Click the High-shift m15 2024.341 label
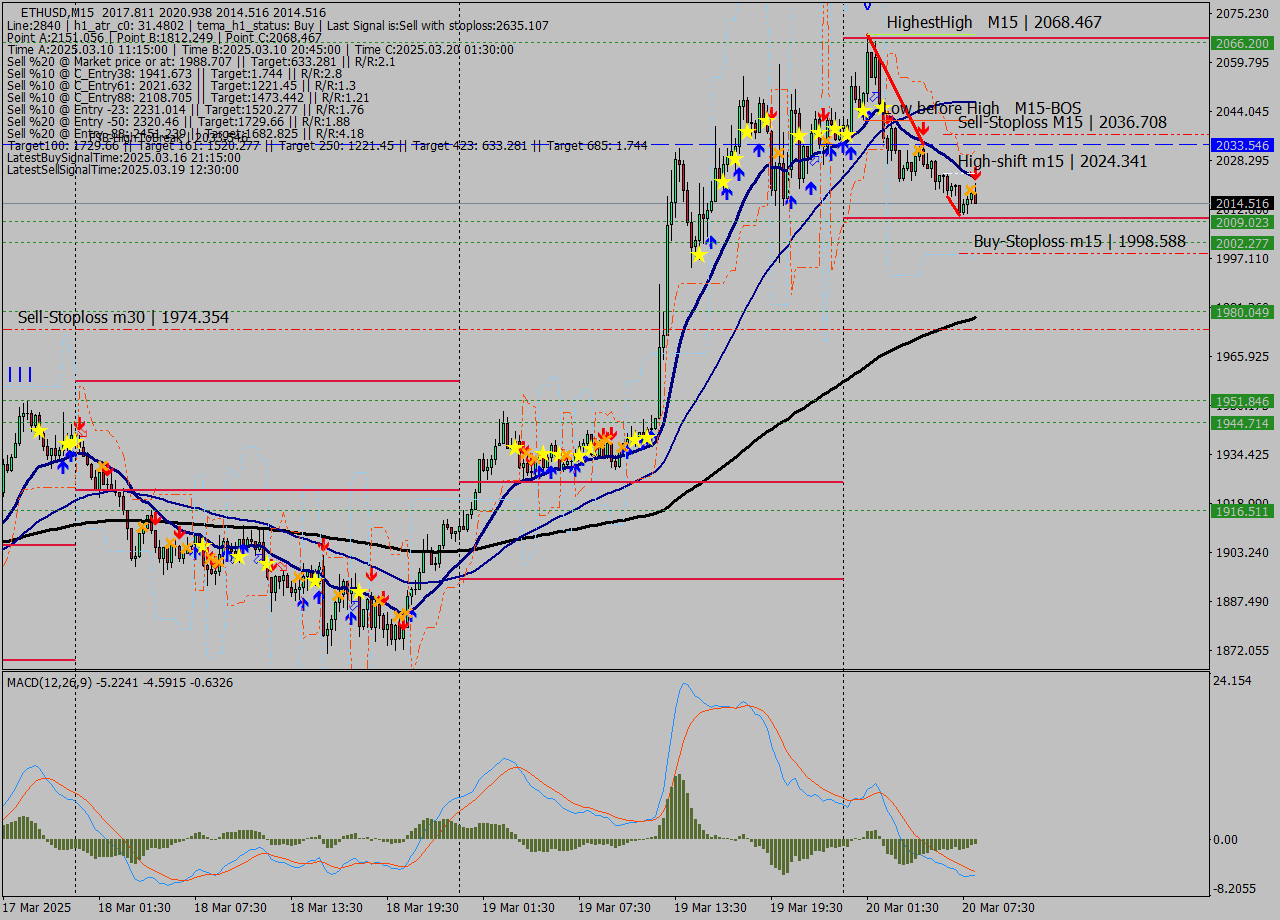The image size is (1280, 920). tap(1052, 160)
